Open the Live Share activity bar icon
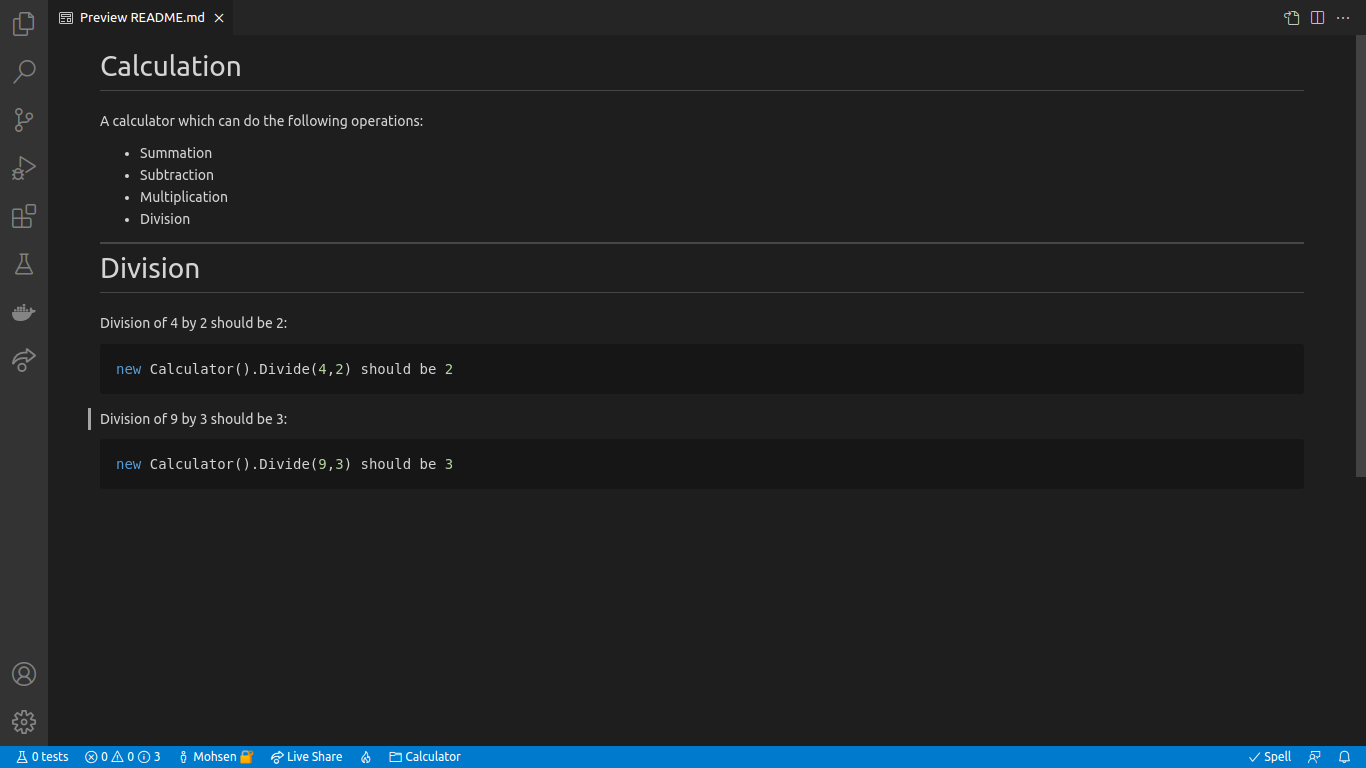The image size is (1366, 768). 24,360
